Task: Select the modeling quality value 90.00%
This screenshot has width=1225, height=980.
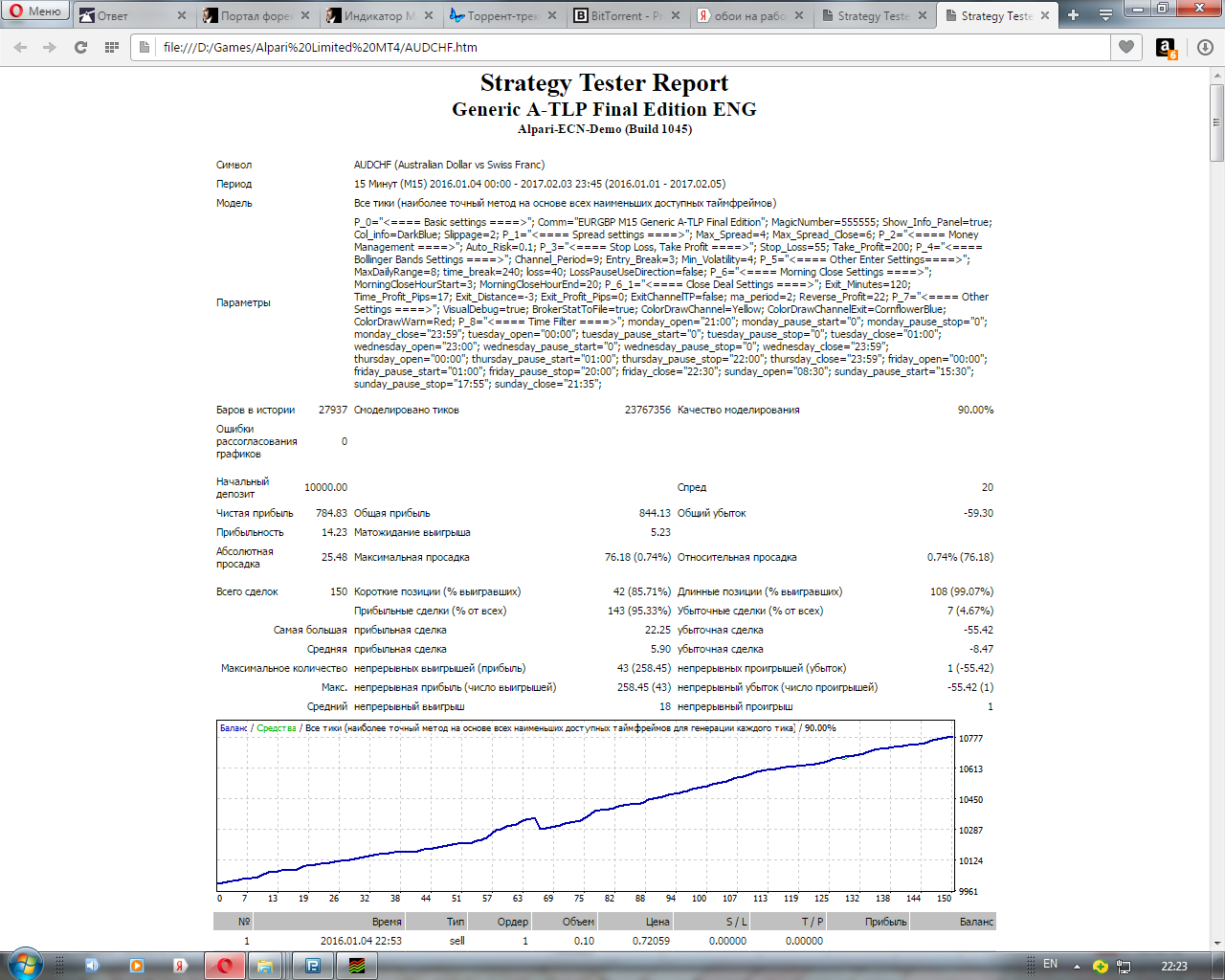Action: coord(975,410)
